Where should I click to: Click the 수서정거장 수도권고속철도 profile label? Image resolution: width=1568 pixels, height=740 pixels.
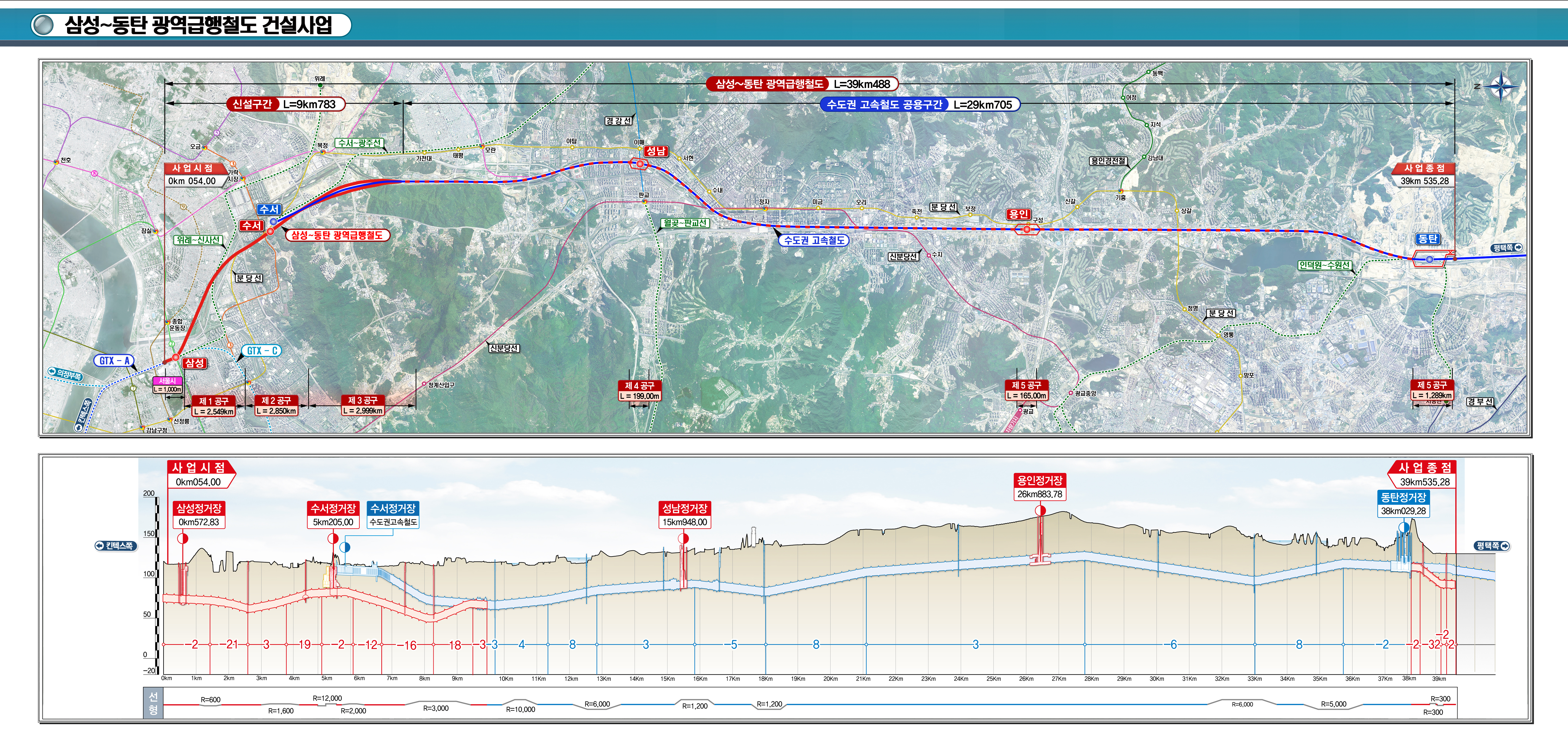click(x=393, y=515)
